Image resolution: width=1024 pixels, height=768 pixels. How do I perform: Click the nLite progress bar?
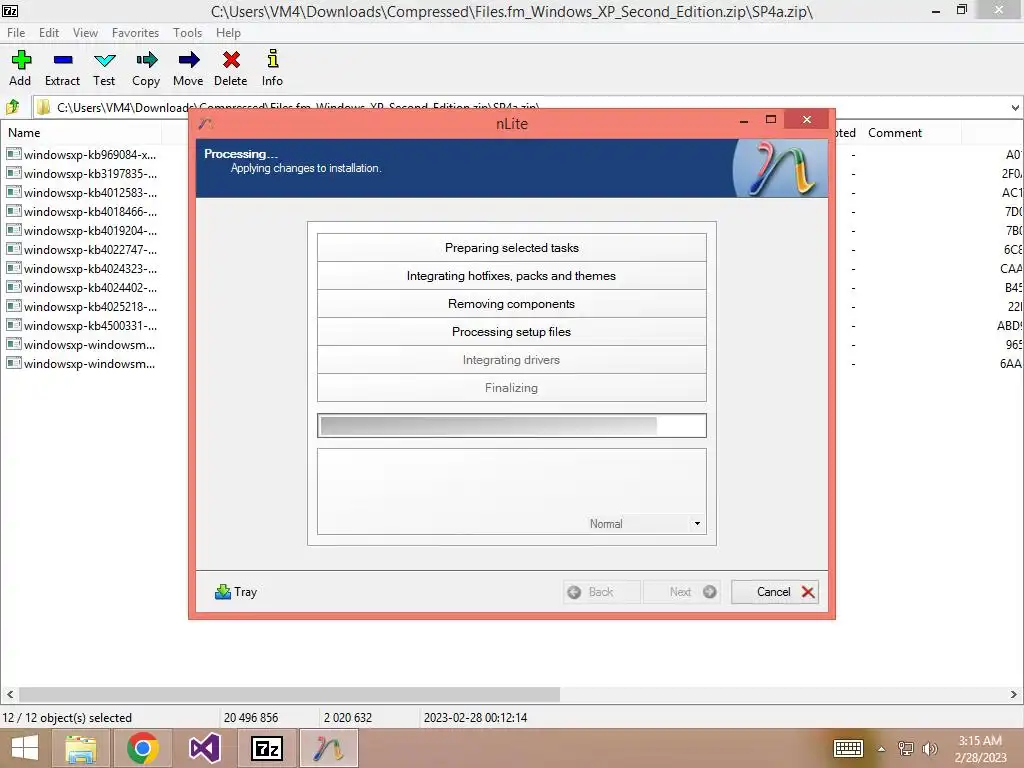click(x=512, y=426)
